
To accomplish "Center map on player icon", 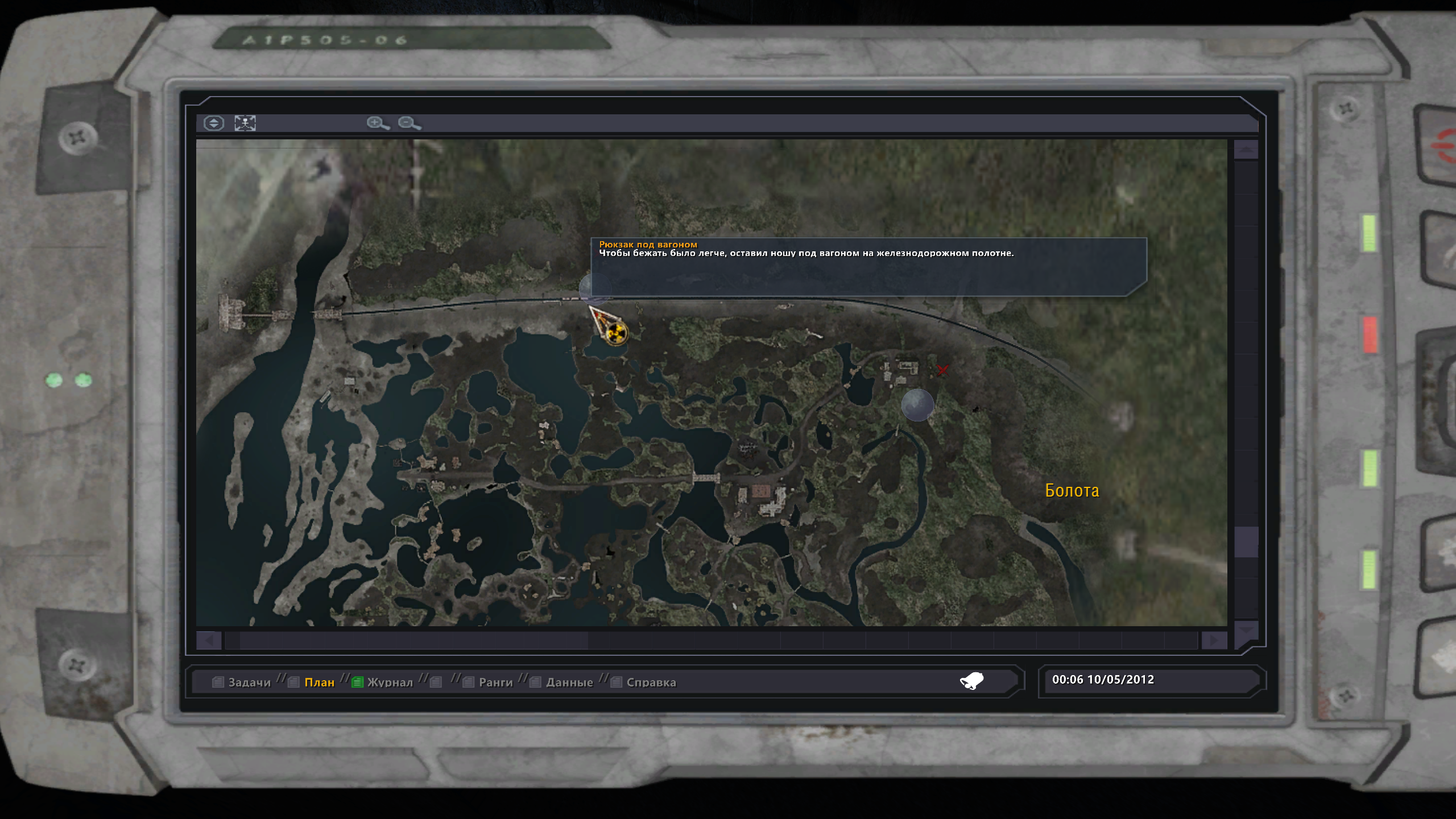I will tap(245, 123).
